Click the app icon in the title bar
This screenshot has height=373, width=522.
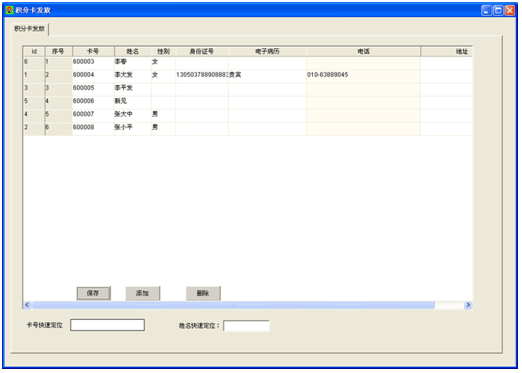[x=9, y=10]
